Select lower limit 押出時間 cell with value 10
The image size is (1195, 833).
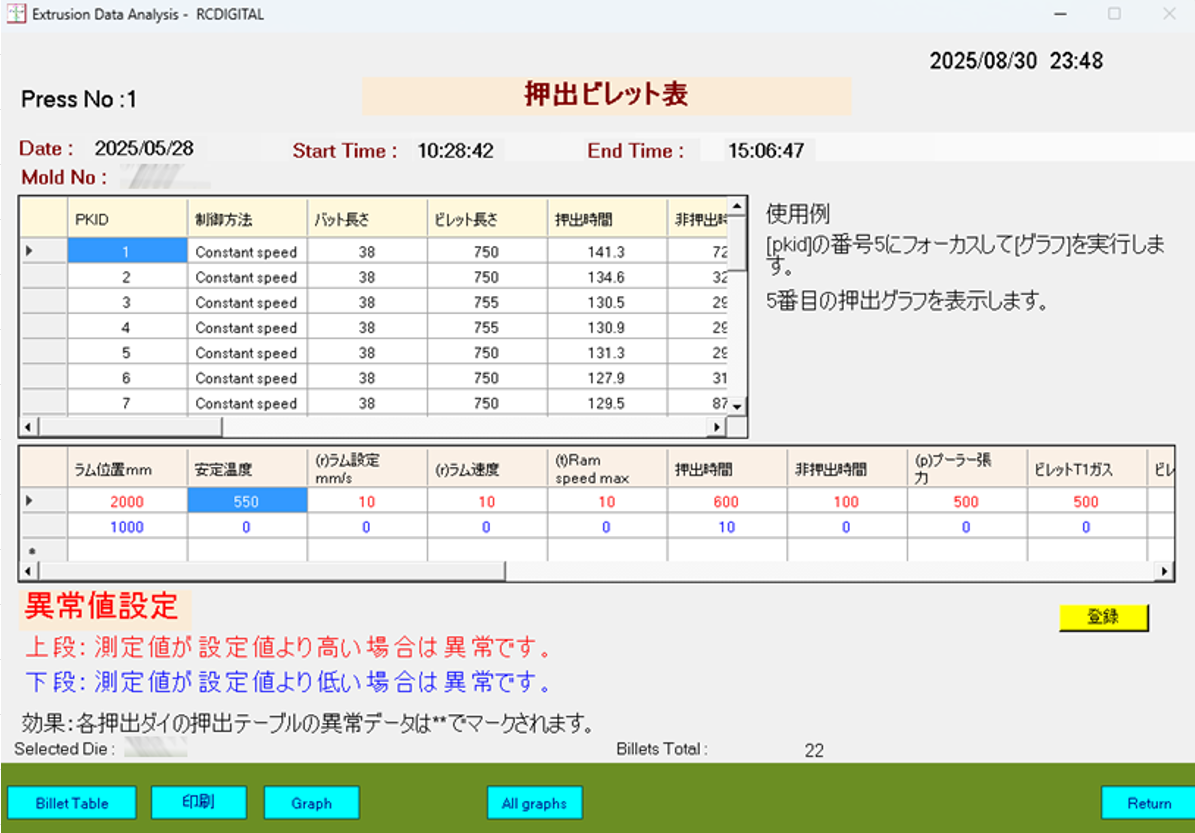[726, 527]
